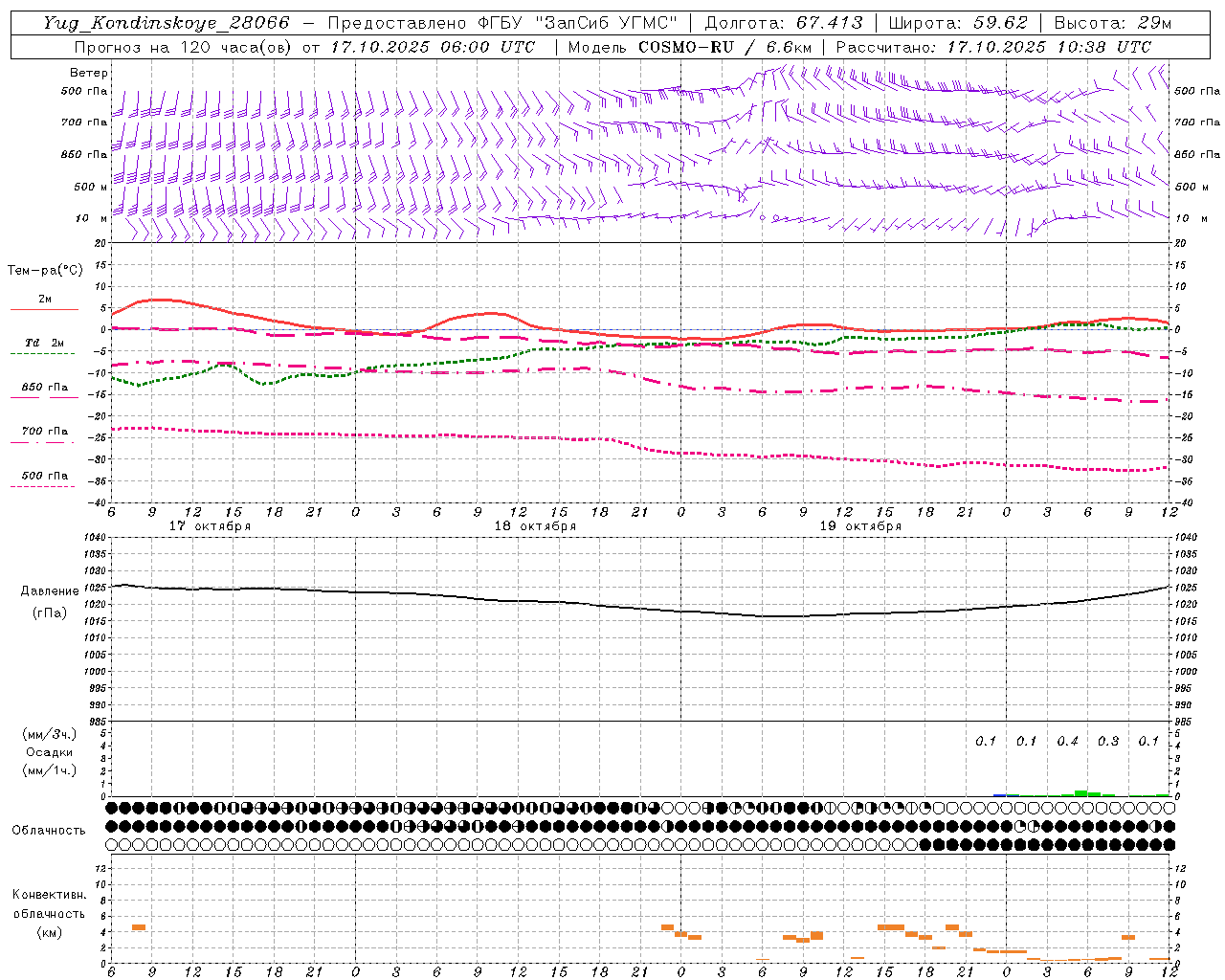Image resolution: width=1225 pixels, height=980 pixels.
Task: Click the 'Широта: 59.62' latitude value
Action: (x=958, y=23)
